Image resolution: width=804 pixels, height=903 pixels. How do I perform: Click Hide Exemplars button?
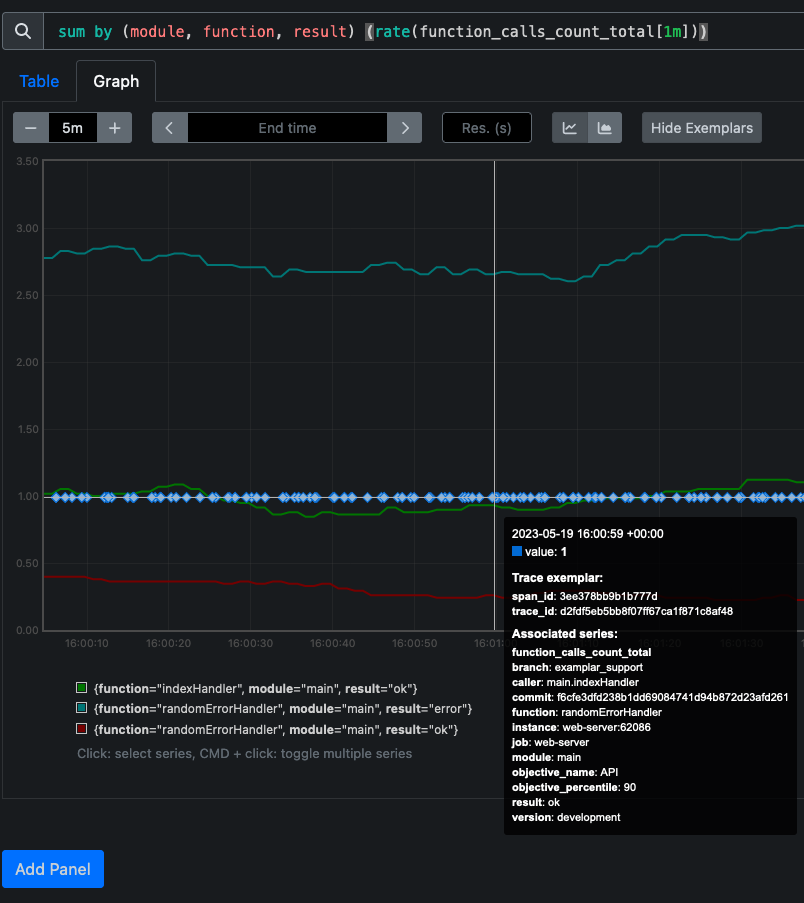[x=701, y=128]
